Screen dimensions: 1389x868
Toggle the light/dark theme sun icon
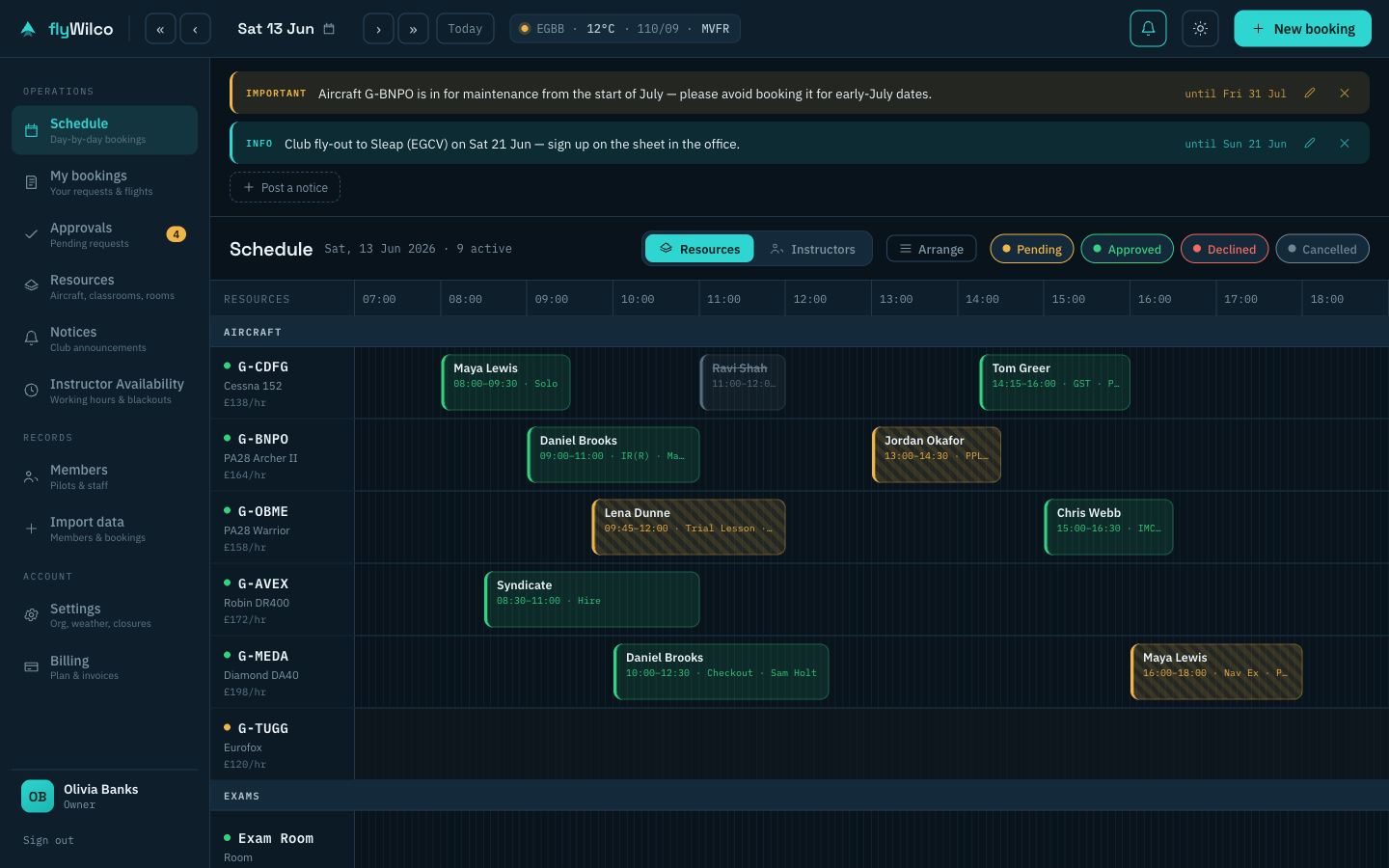click(1200, 29)
